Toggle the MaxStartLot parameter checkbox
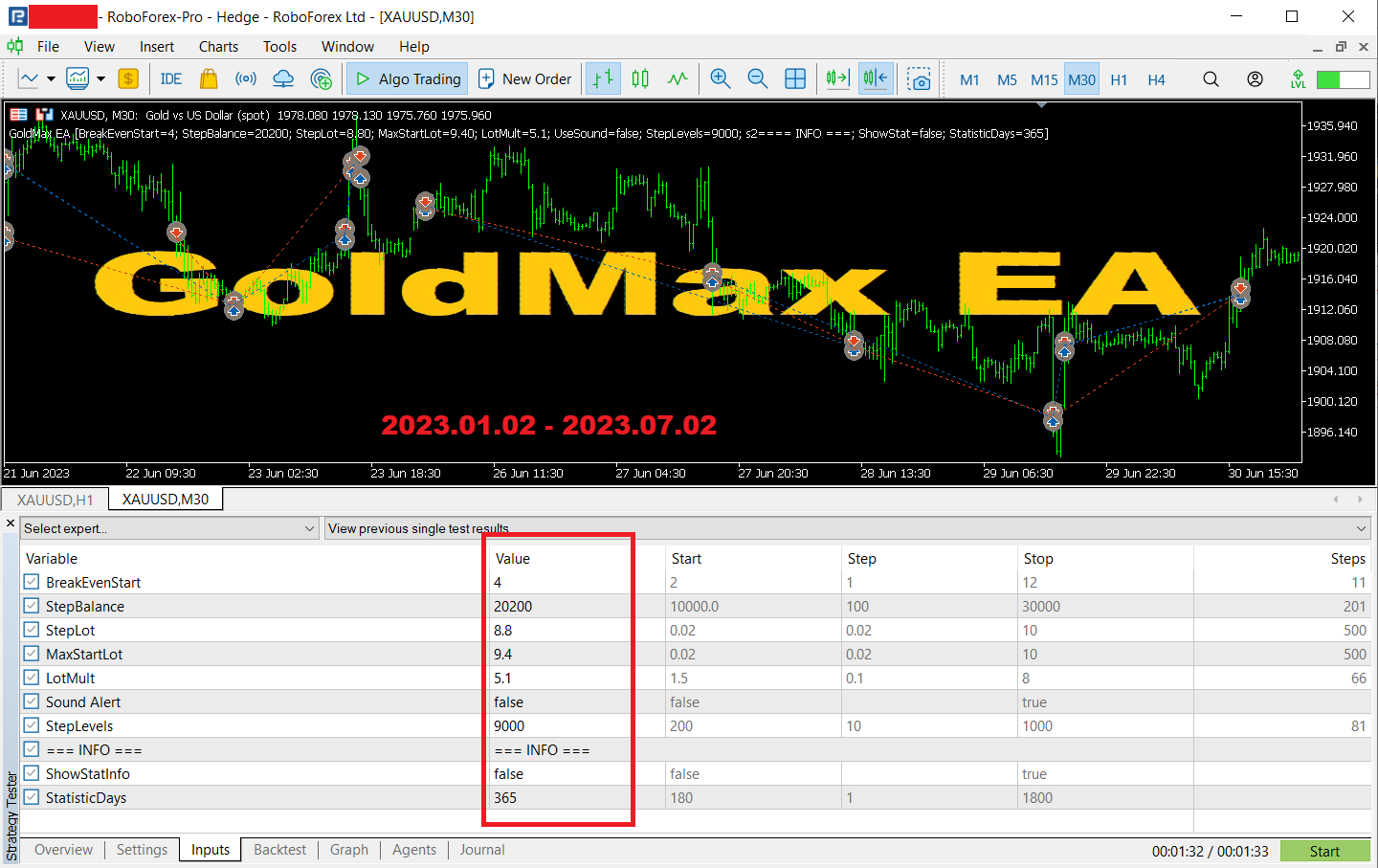Viewport: 1378px width, 868px height. coord(32,654)
